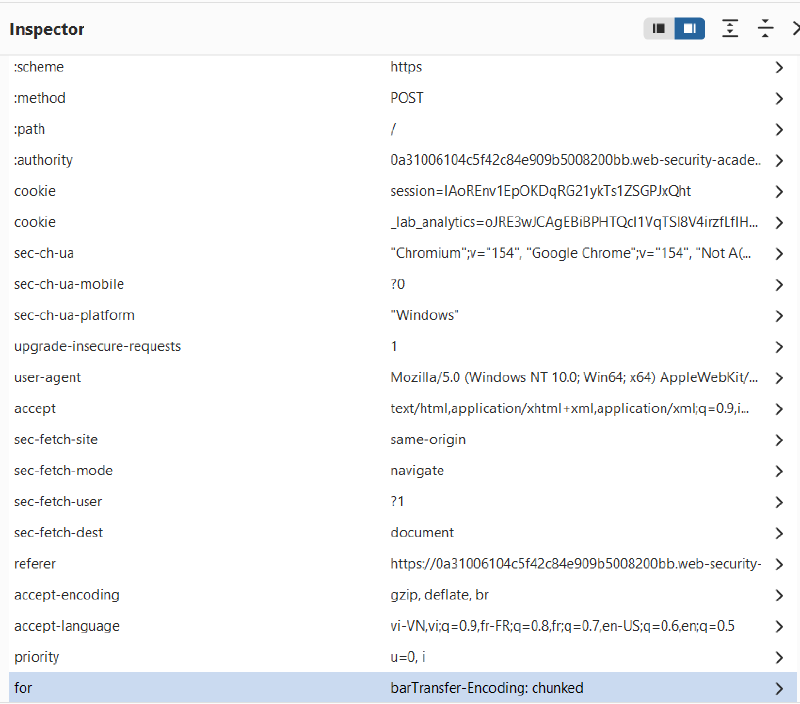The width and height of the screenshot is (800, 704).
Task: Select the Mozilla/5.0 user-agent value
Action: [574, 378]
